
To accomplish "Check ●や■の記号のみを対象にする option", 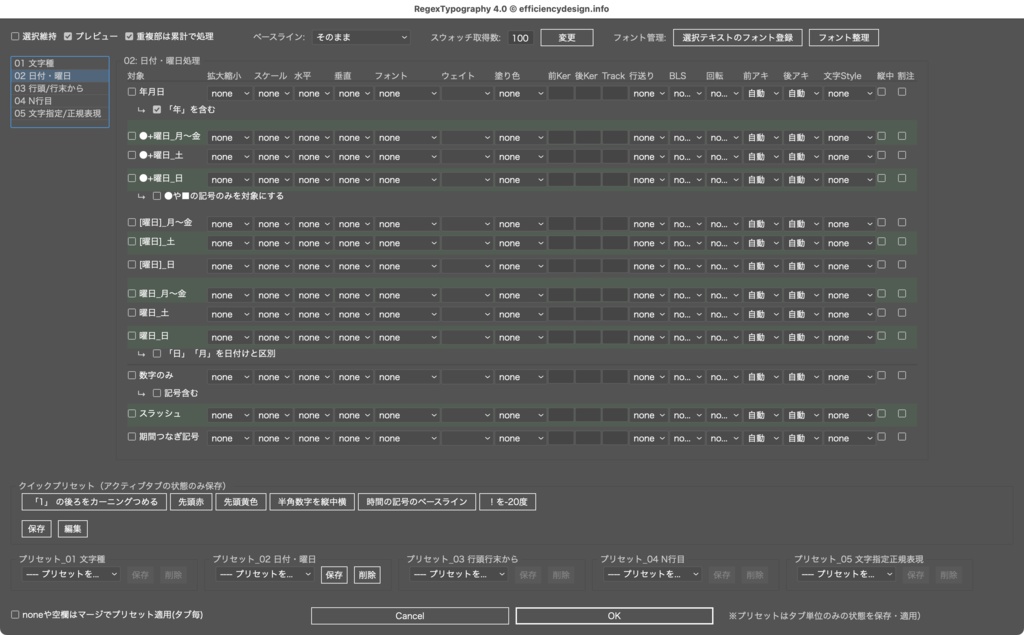I will 157,196.
